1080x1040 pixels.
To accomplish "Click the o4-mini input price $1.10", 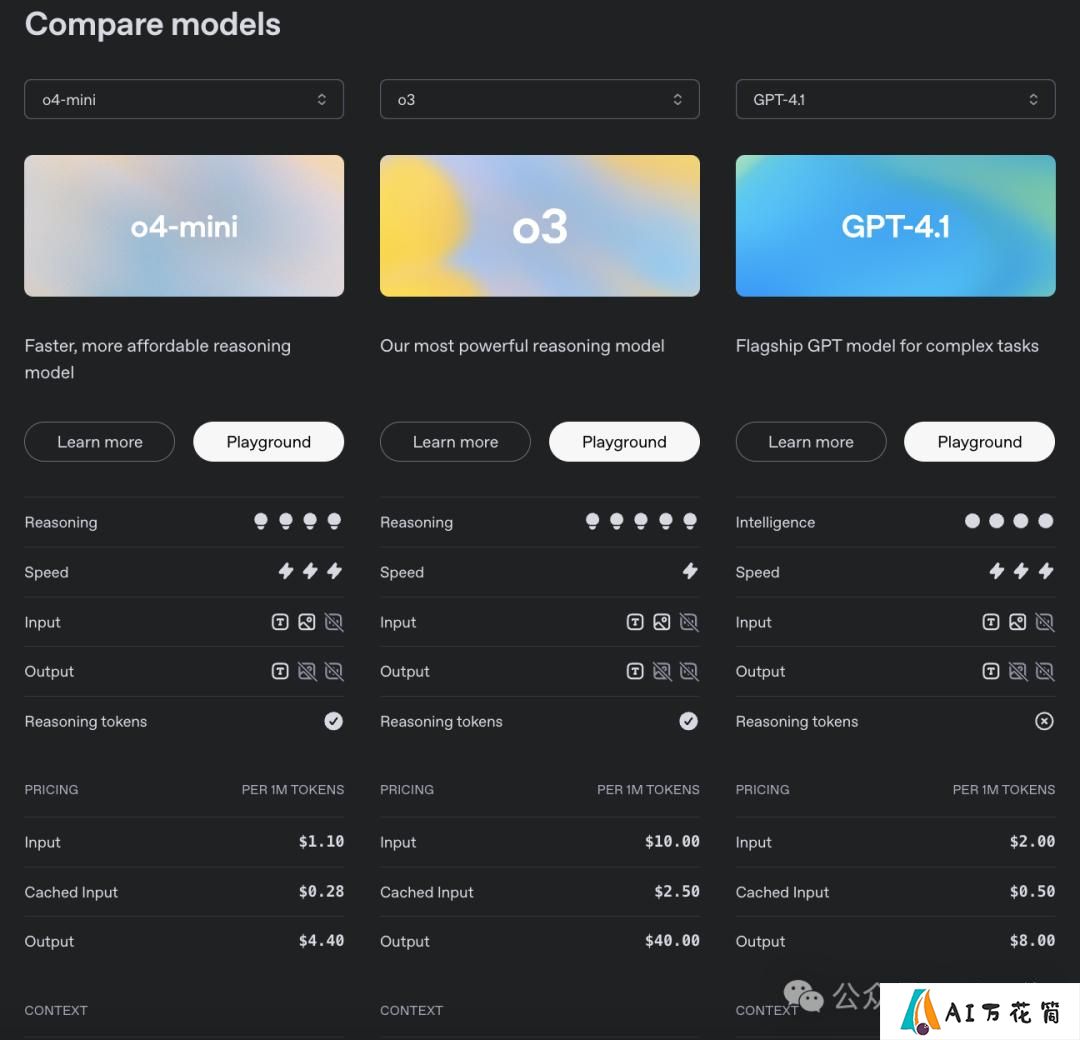I will [322, 841].
